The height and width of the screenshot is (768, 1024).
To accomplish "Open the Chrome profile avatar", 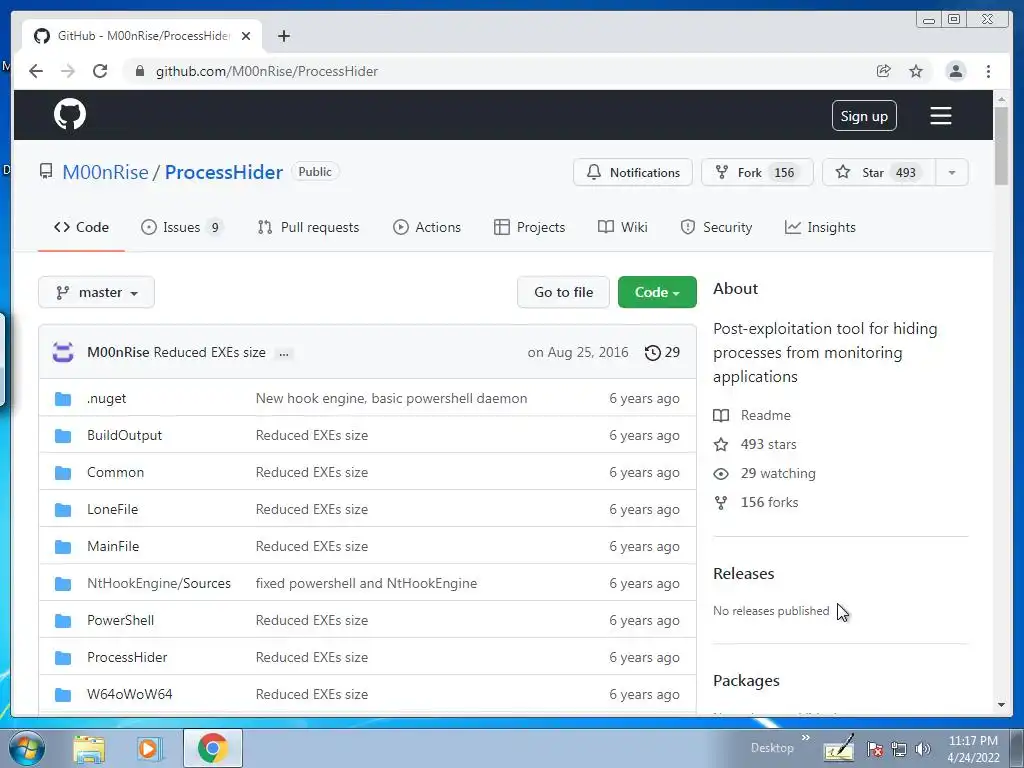I will coord(955,71).
